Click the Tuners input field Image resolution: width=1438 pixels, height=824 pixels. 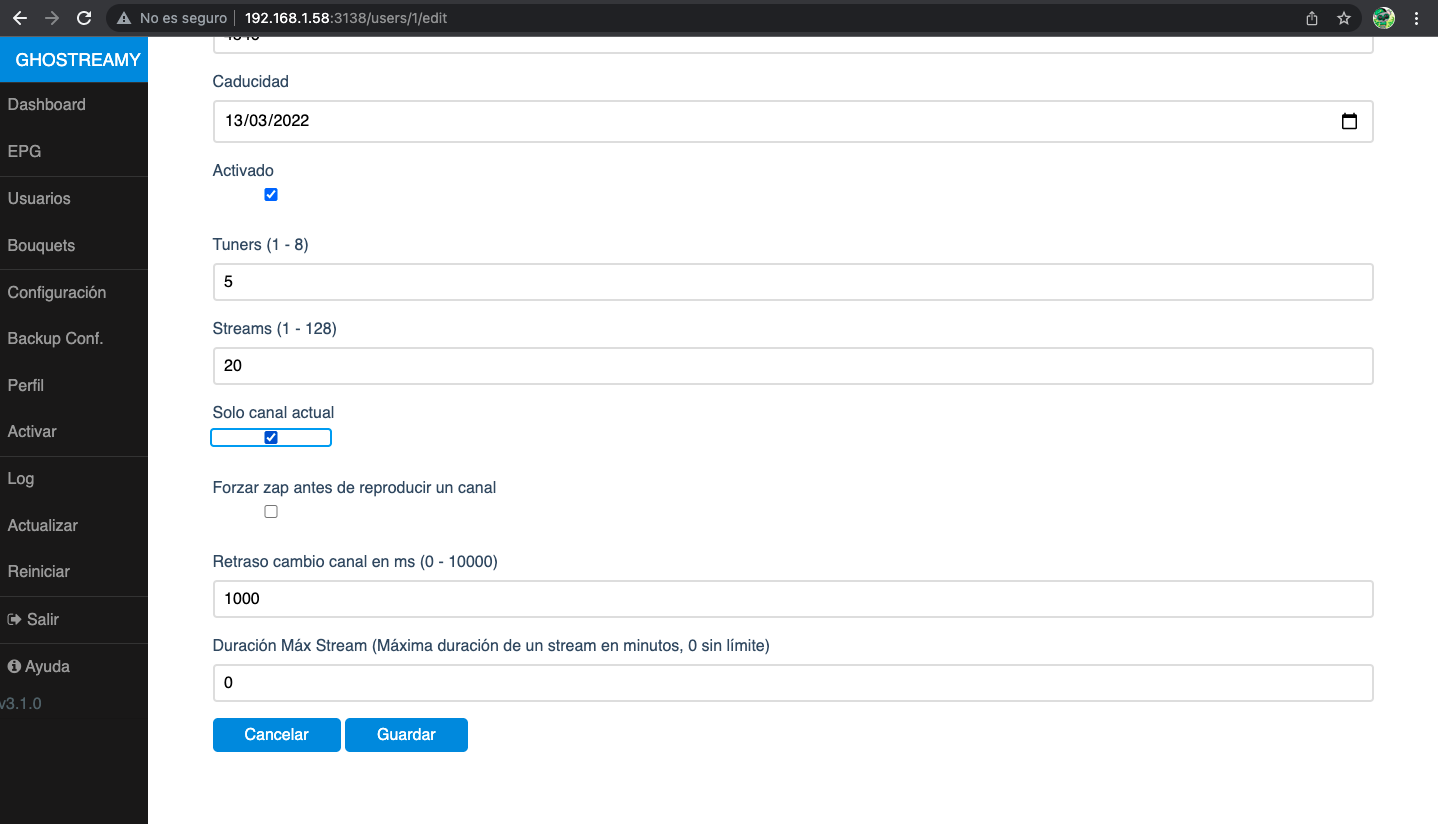pyautogui.click(x=792, y=282)
